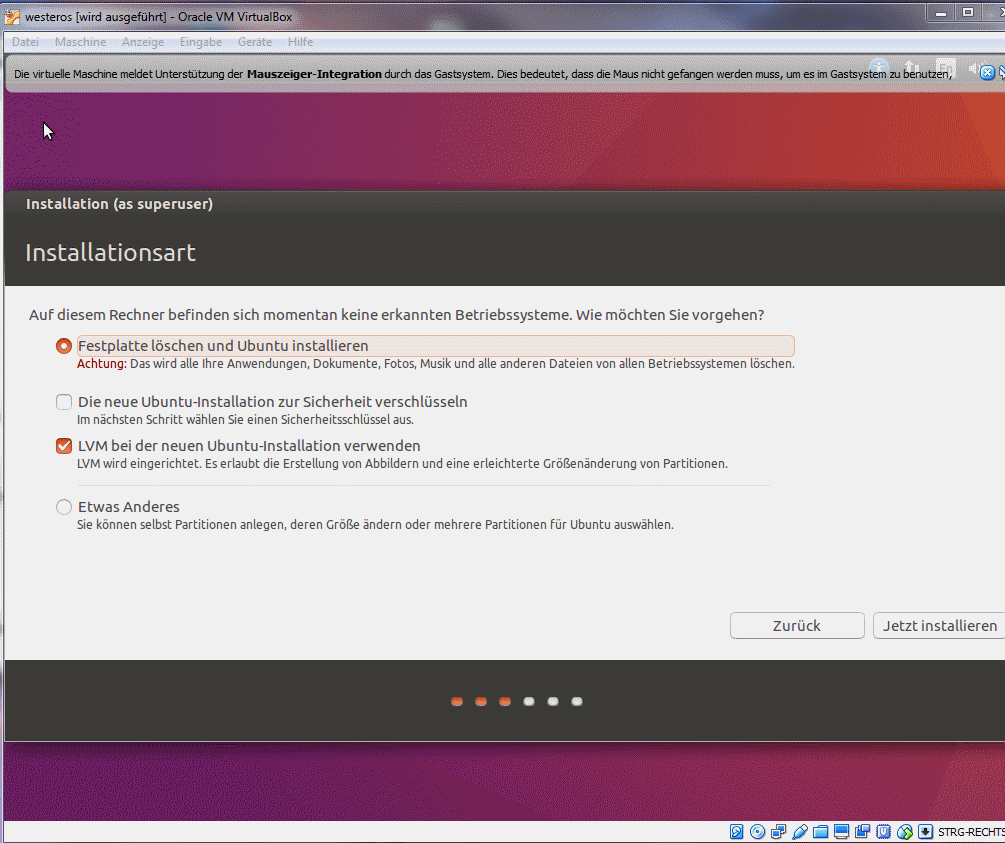Open the network adapters status icon

coord(778,832)
